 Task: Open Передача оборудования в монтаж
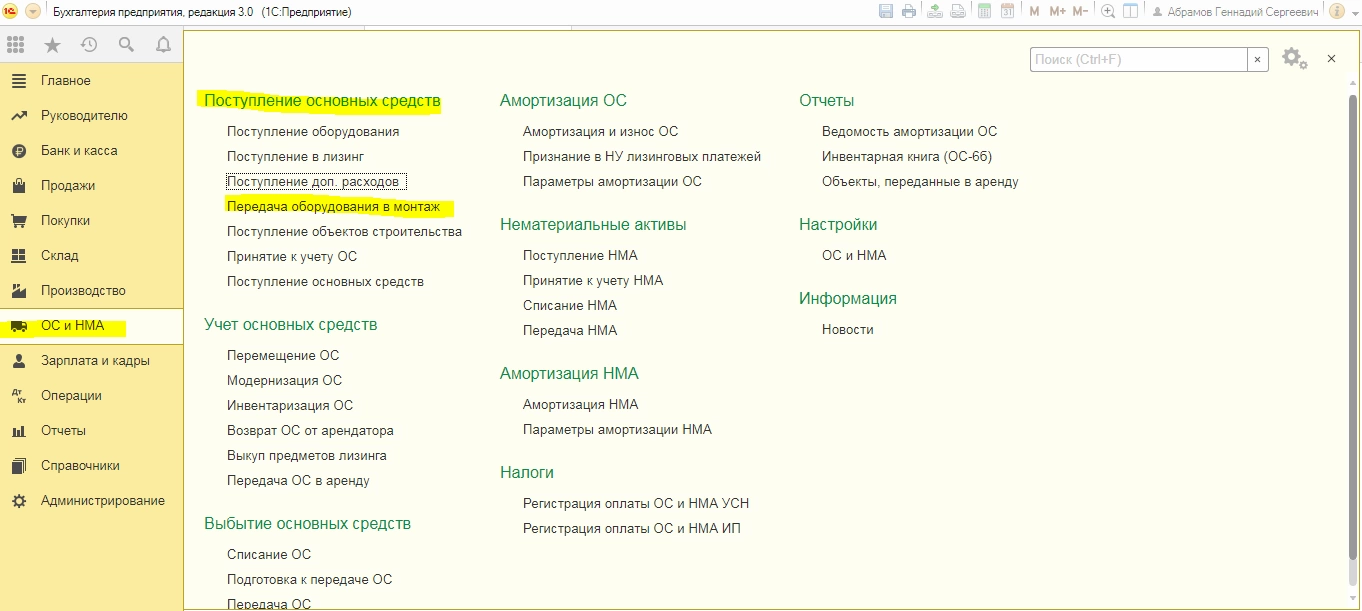point(333,206)
